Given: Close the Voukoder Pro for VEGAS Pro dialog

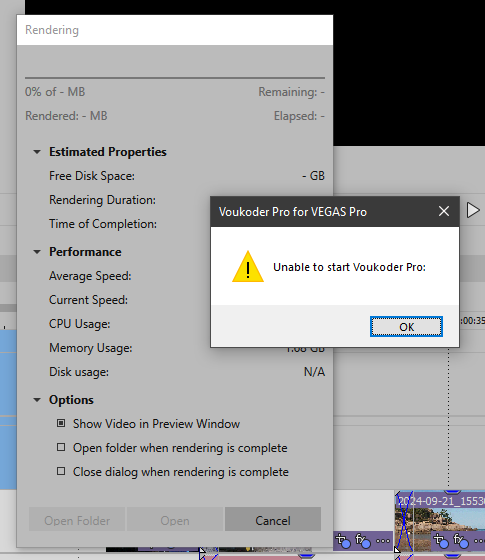Looking at the screenshot, I should [444, 211].
